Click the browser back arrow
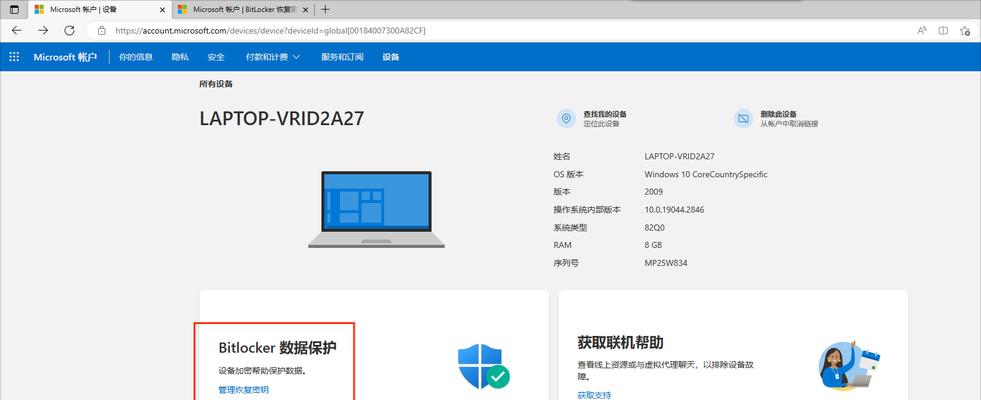Viewport: 981px width, 400px height. [16, 30]
